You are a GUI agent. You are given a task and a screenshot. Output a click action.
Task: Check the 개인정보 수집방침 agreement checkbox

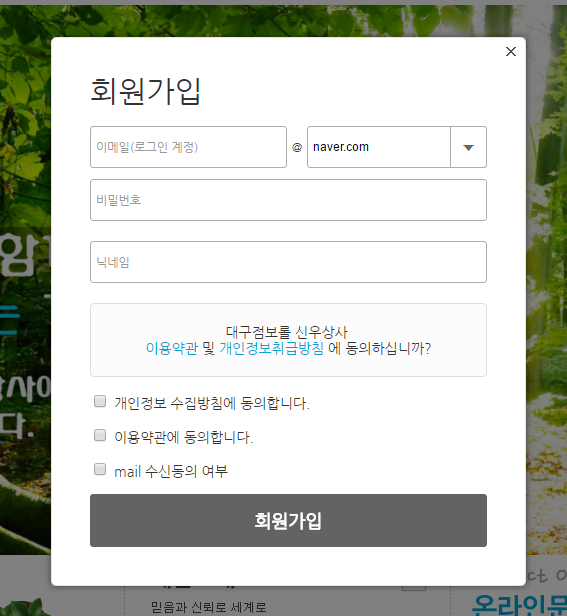click(100, 402)
